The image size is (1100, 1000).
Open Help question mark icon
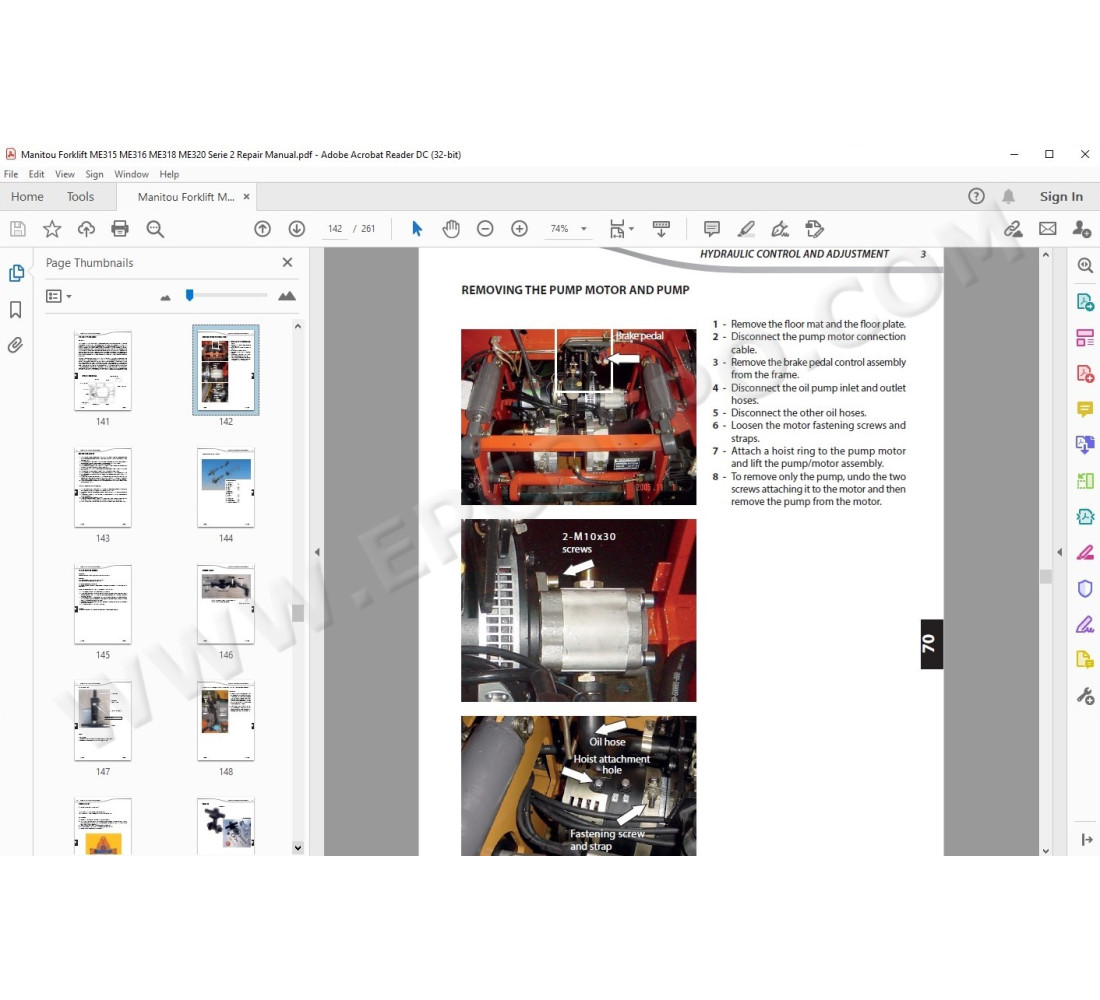[x=976, y=196]
